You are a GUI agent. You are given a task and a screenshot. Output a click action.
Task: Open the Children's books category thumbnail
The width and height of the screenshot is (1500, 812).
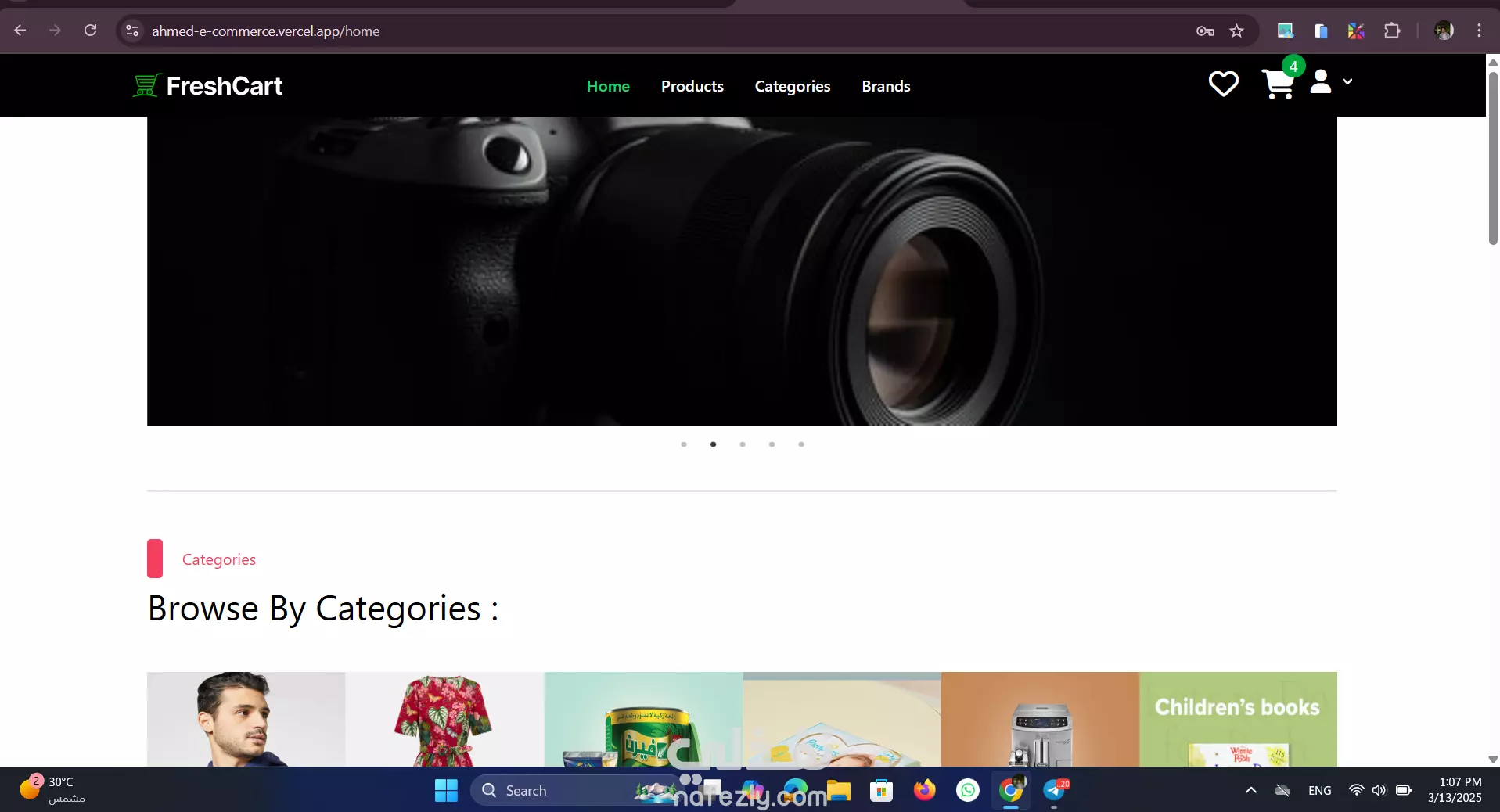(1238, 719)
